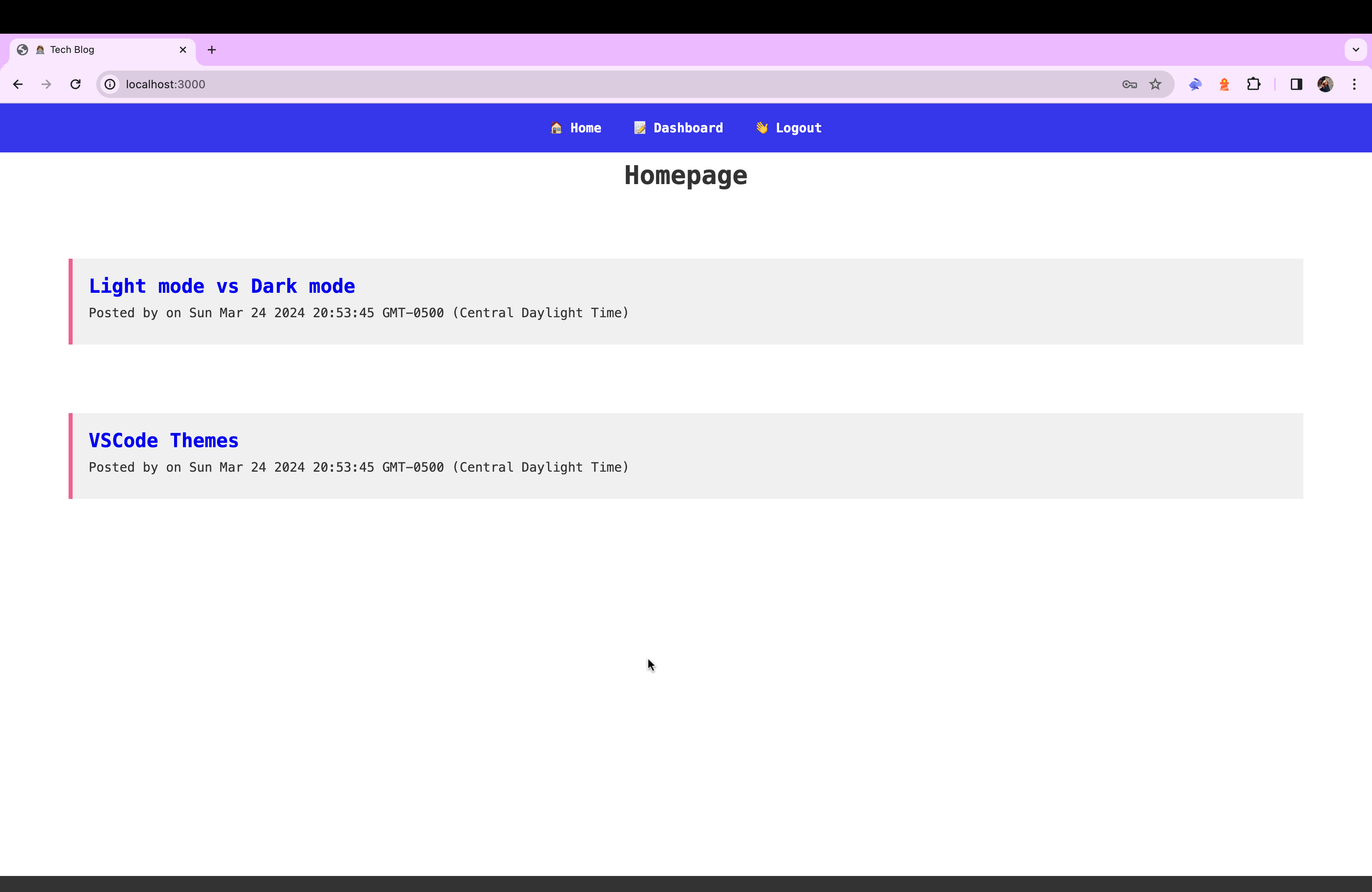This screenshot has height=892, width=1372.
Task: Bookmark this page with star icon
Action: click(x=1155, y=84)
